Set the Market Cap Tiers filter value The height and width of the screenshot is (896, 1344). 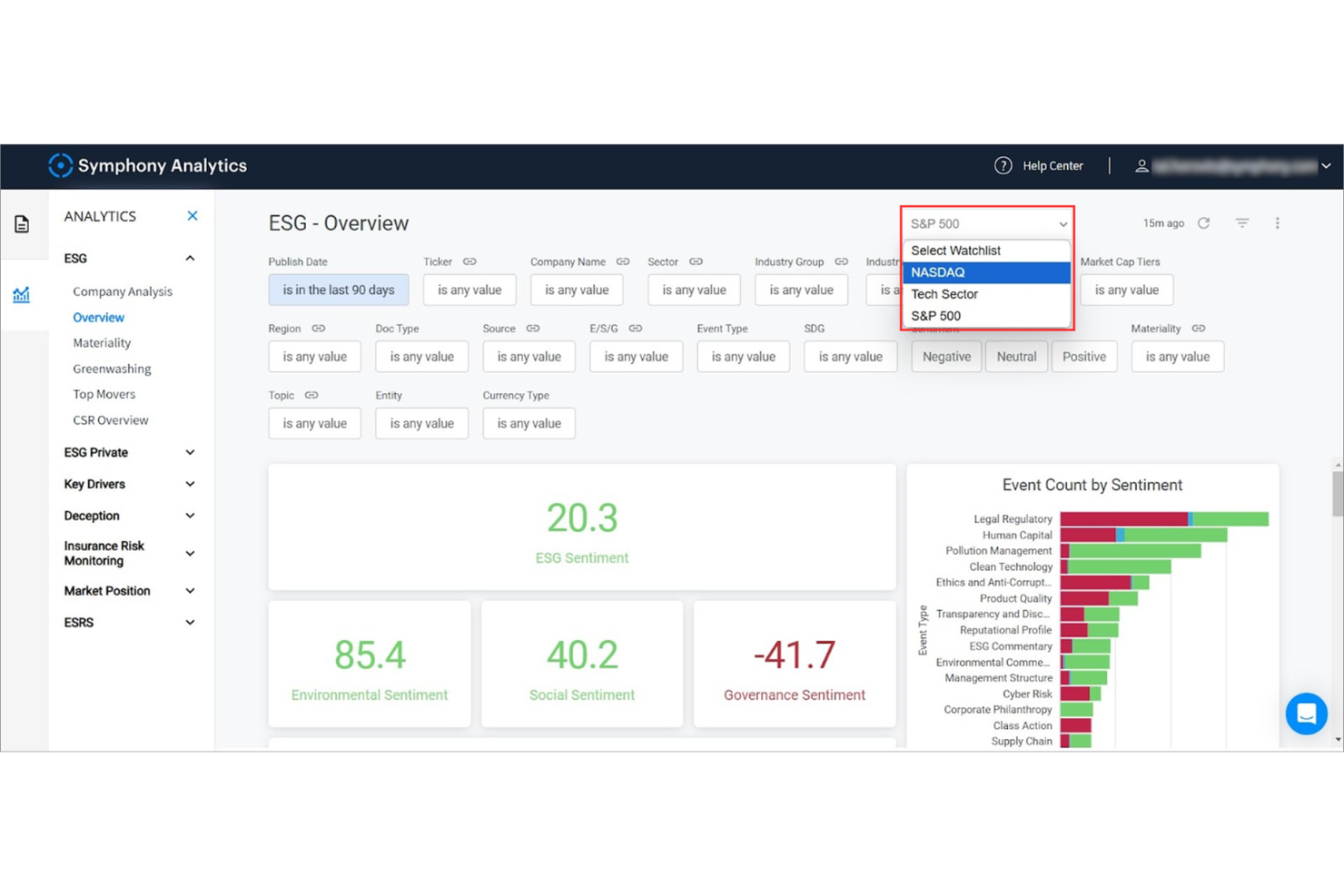1126,290
